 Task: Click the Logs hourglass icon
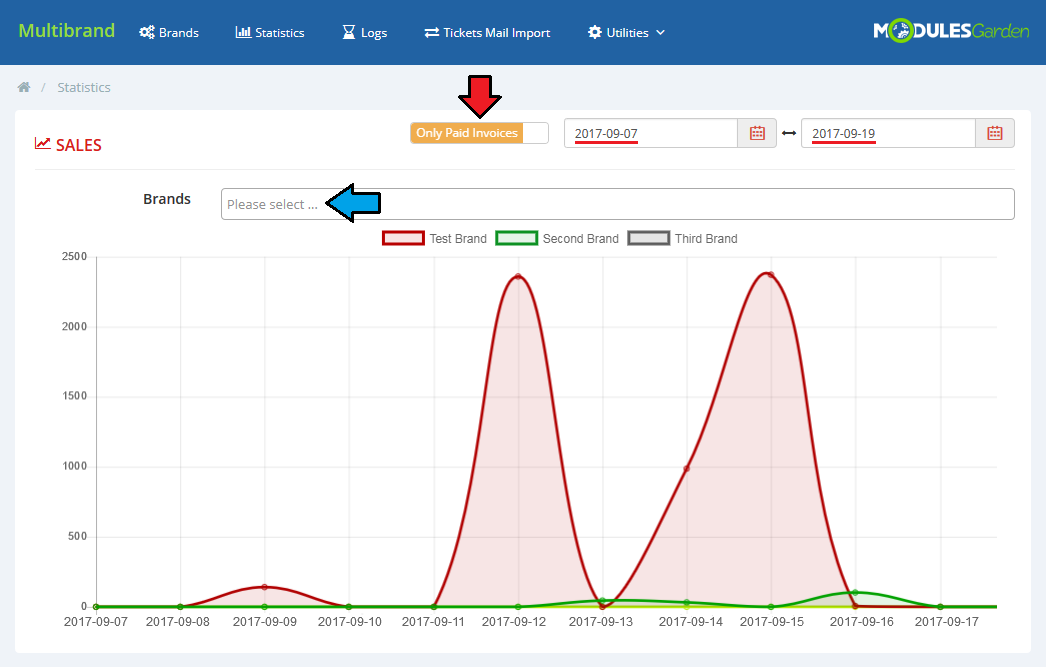[x=349, y=32]
